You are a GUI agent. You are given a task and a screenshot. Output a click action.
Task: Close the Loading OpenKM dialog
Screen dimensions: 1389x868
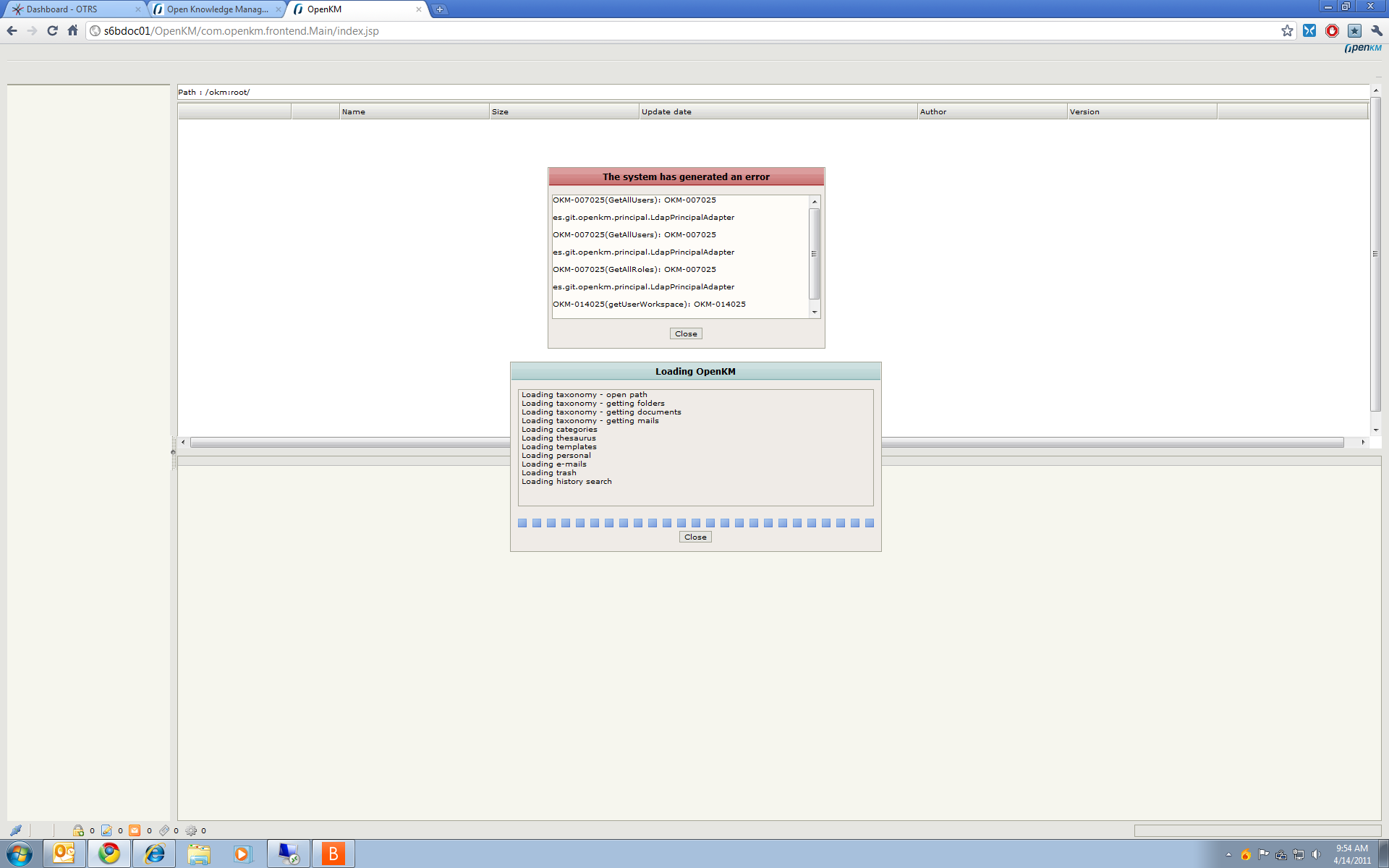[695, 537]
